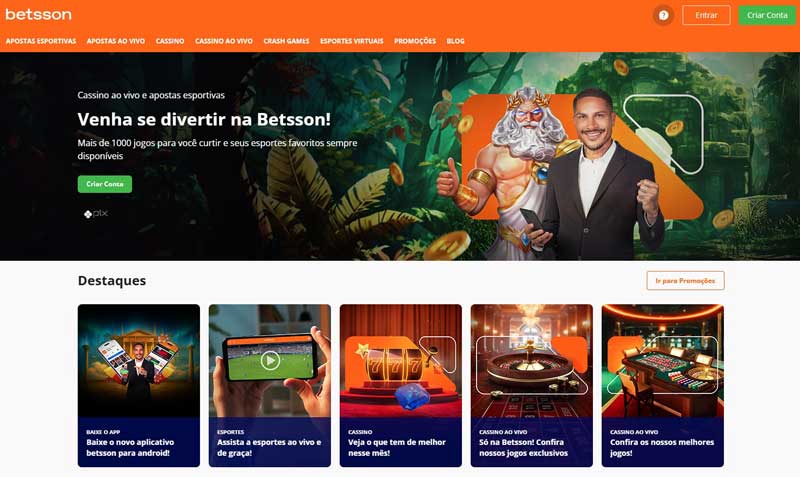Image resolution: width=800 pixels, height=477 pixels.
Task: Click the Betsson logo
Action: click(x=38, y=14)
